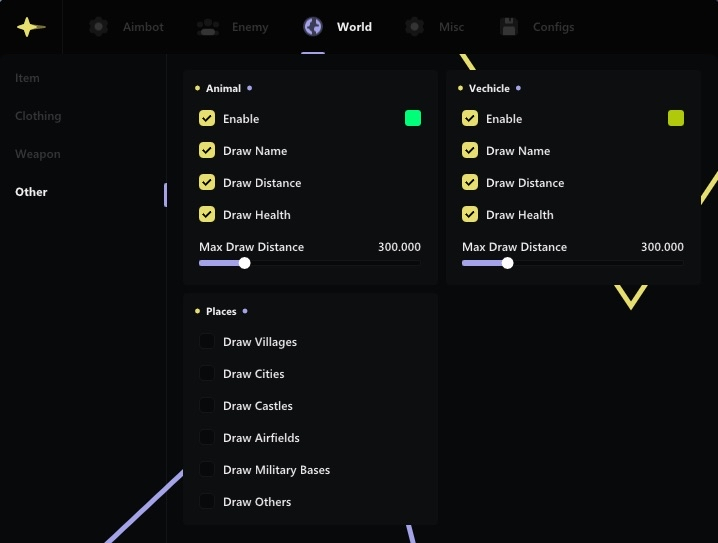This screenshot has height=543, width=718.
Task: Click the World globe icon
Action: pyautogui.click(x=313, y=27)
